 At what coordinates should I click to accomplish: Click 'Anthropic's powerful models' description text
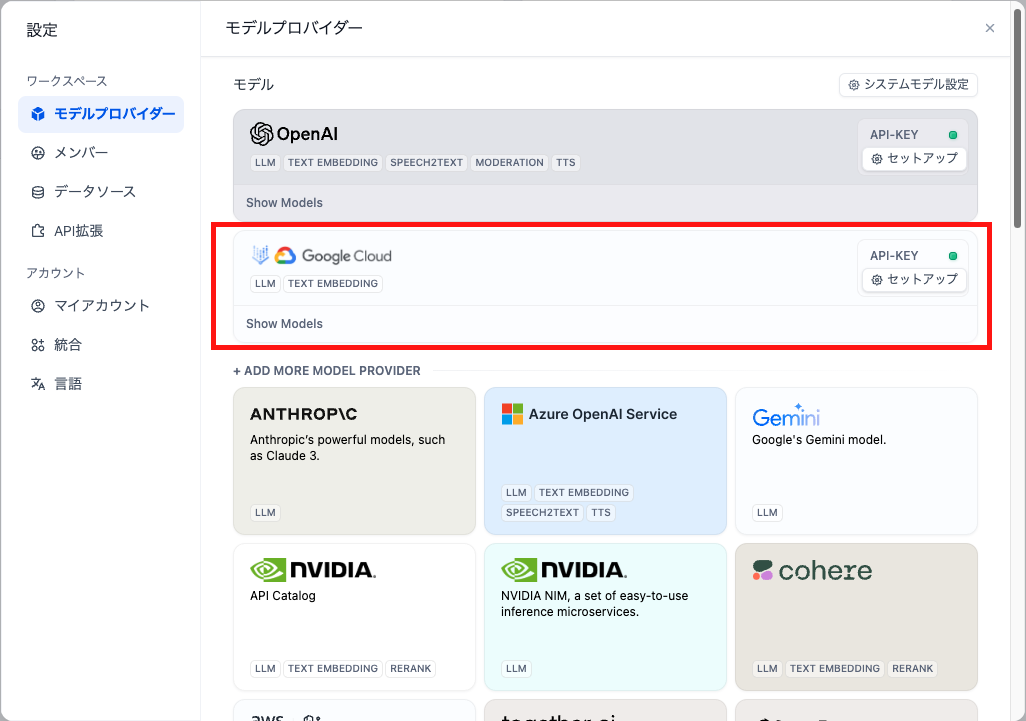point(347,448)
